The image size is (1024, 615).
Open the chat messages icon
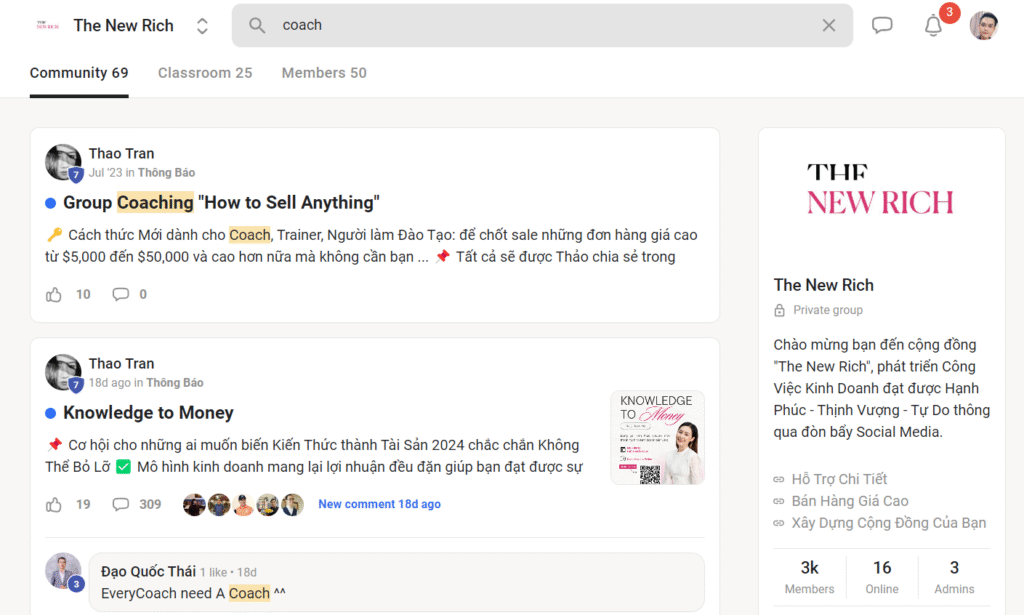coord(882,25)
